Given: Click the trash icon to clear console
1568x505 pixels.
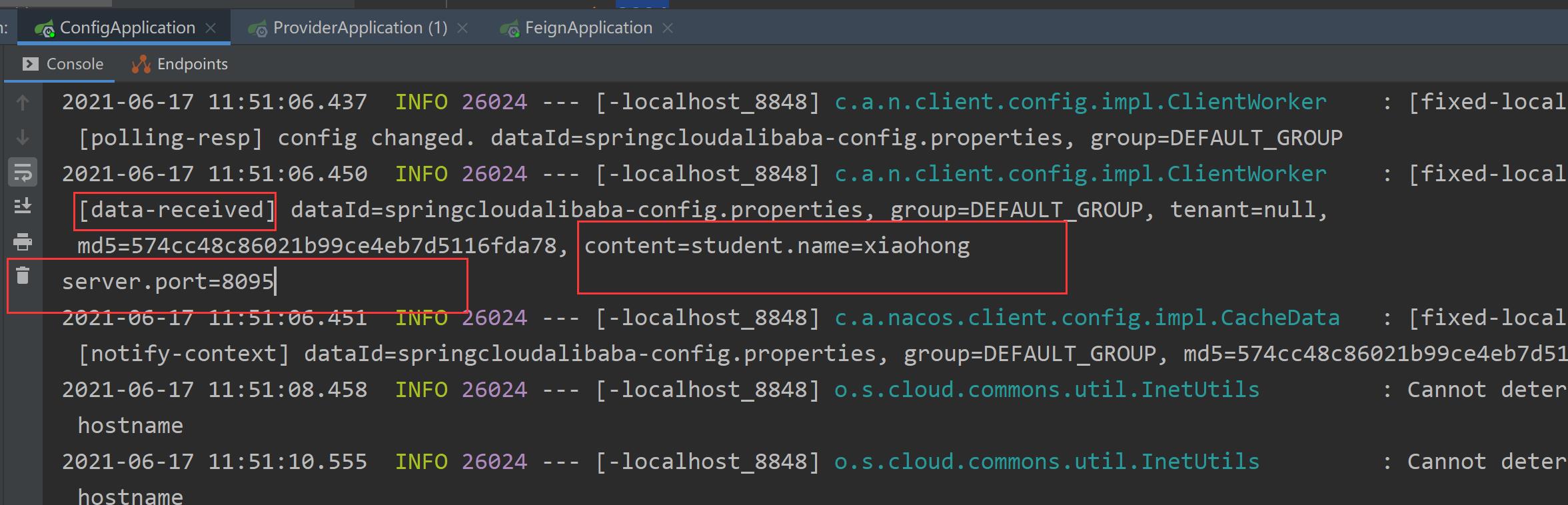Looking at the screenshot, I should tap(23, 275).
